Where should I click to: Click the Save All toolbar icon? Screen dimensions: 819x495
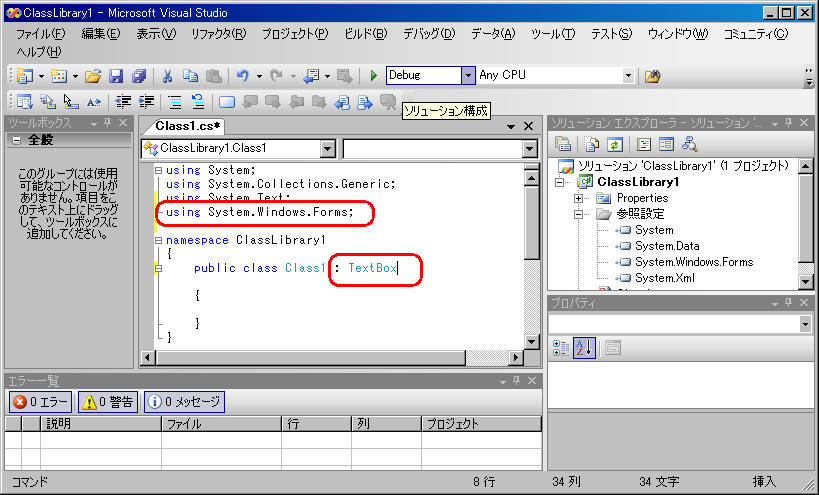tap(138, 76)
